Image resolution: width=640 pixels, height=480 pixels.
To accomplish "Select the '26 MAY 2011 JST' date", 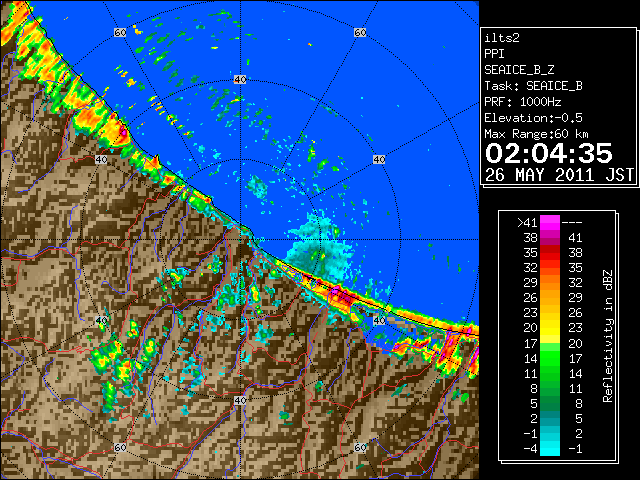I will 559,175.
